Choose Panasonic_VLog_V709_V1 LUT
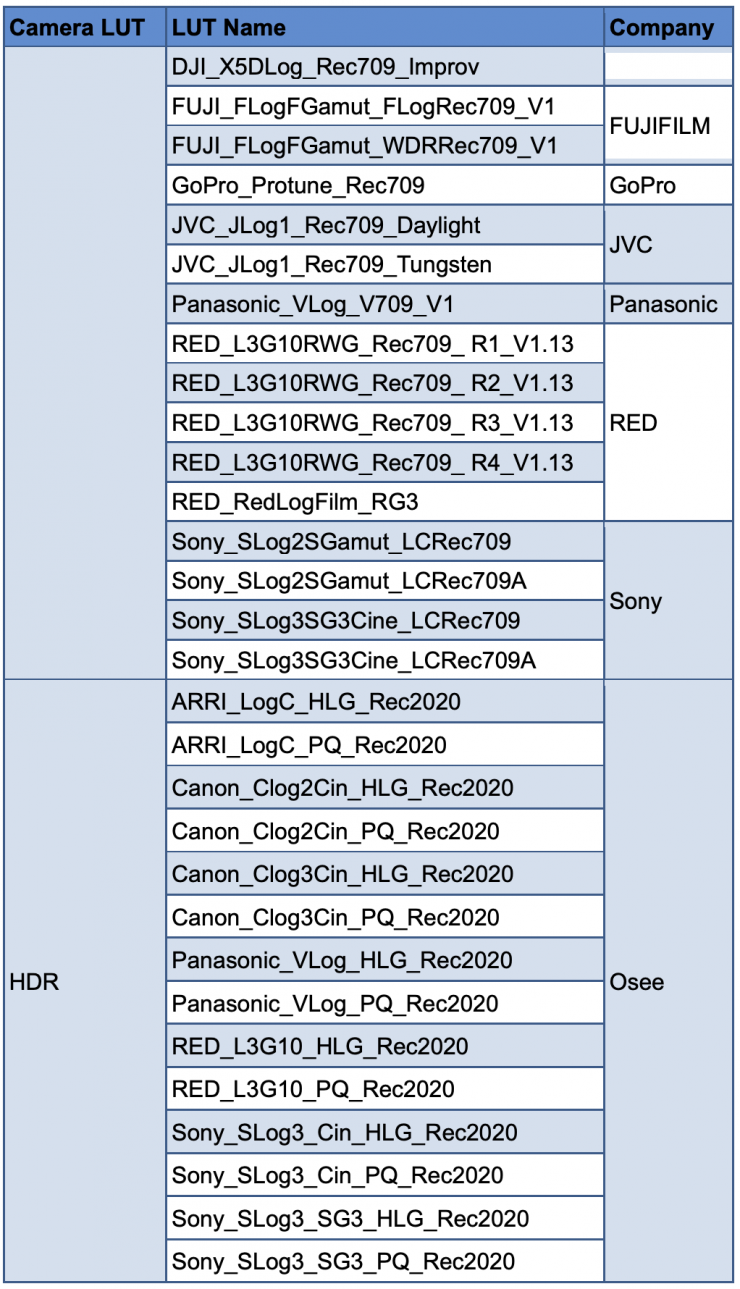Screen dimensions: 740x1289 click(x=313, y=304)
